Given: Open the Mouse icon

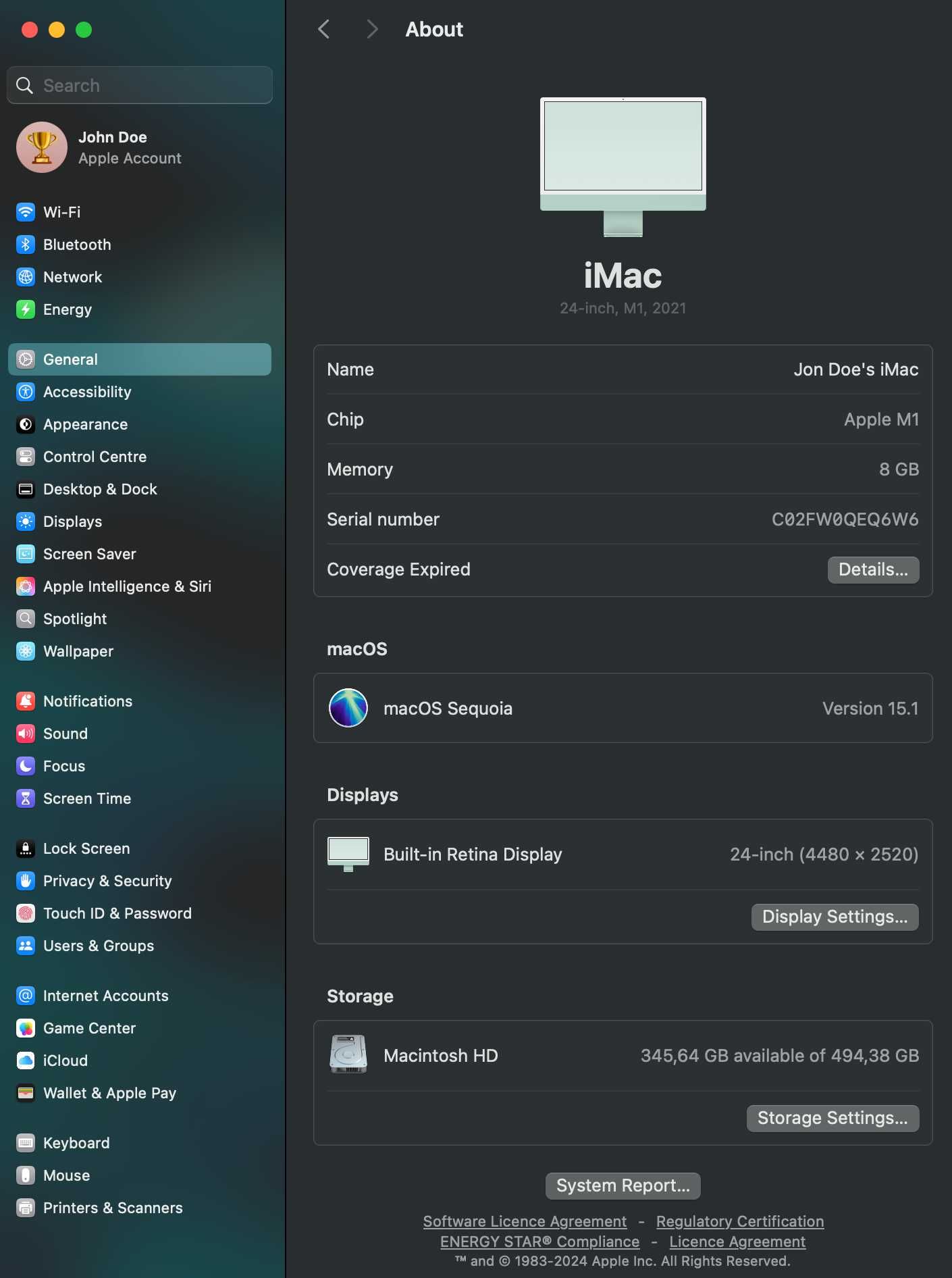Looking at the screenshot, I should tap(26, 1175).
